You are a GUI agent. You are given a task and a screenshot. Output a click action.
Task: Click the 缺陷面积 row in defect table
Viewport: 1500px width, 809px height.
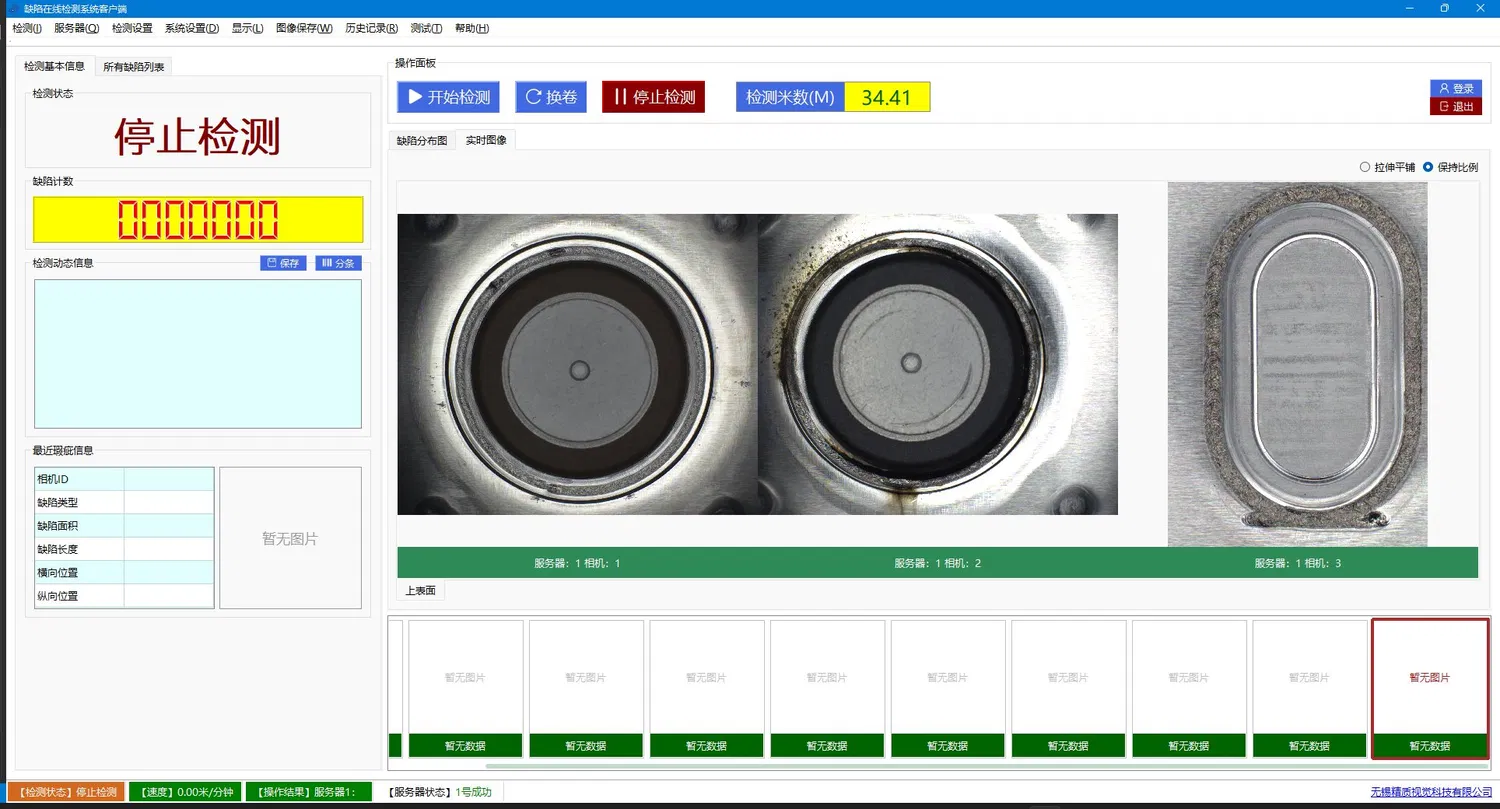pyautogui.click(x=124, y=525)
